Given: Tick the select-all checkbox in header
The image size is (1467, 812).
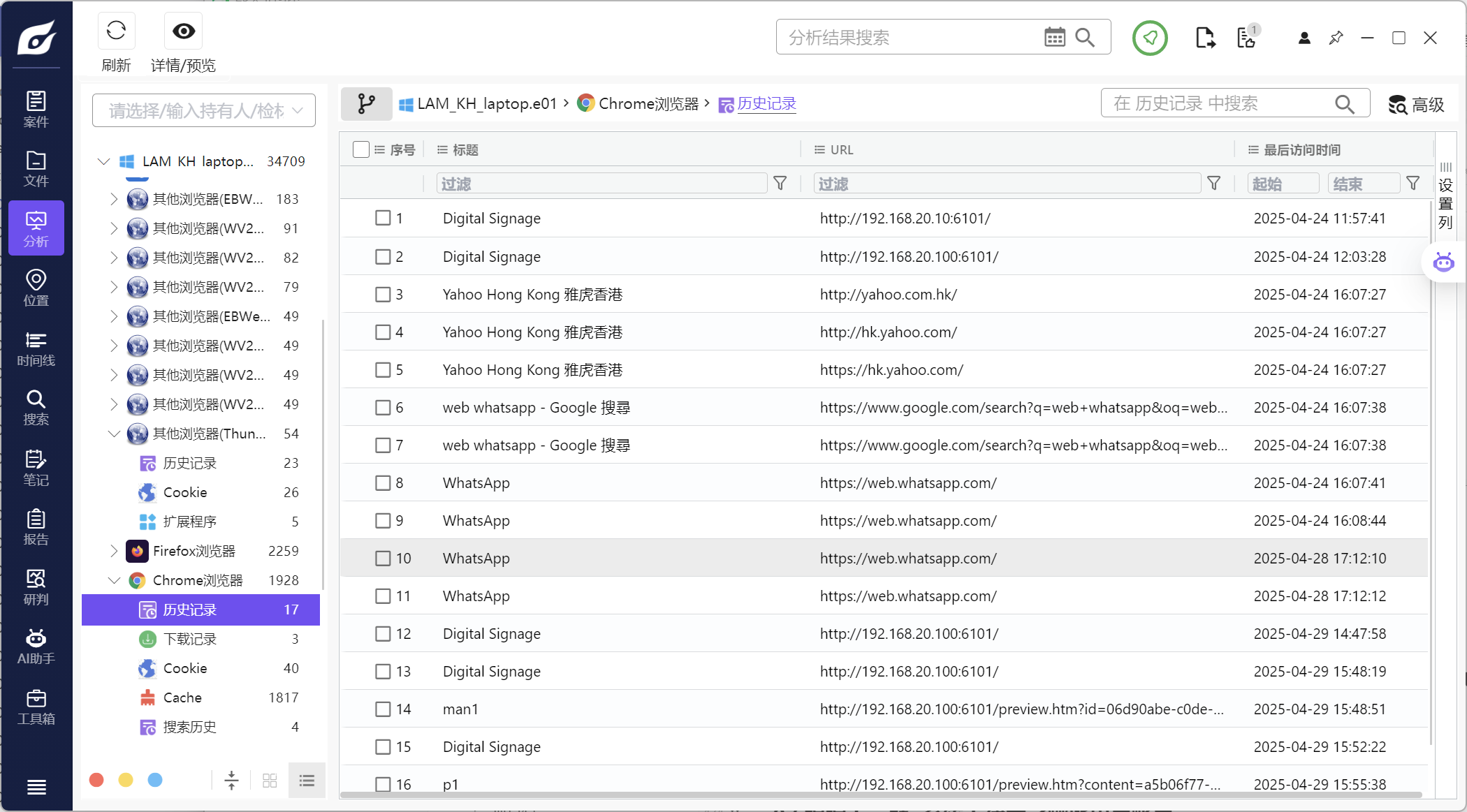Looking at the screenshot, I should point(361,149).
